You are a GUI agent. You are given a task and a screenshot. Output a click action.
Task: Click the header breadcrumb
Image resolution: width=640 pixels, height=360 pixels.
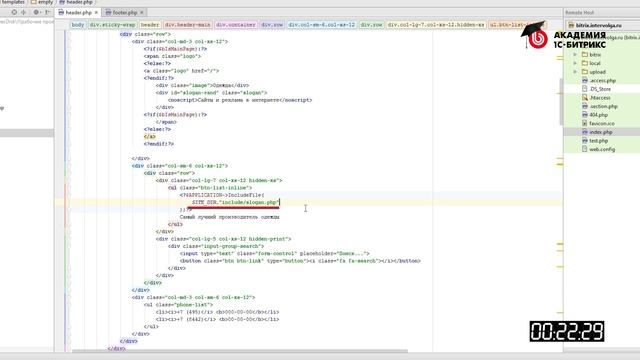pos(150,24)
